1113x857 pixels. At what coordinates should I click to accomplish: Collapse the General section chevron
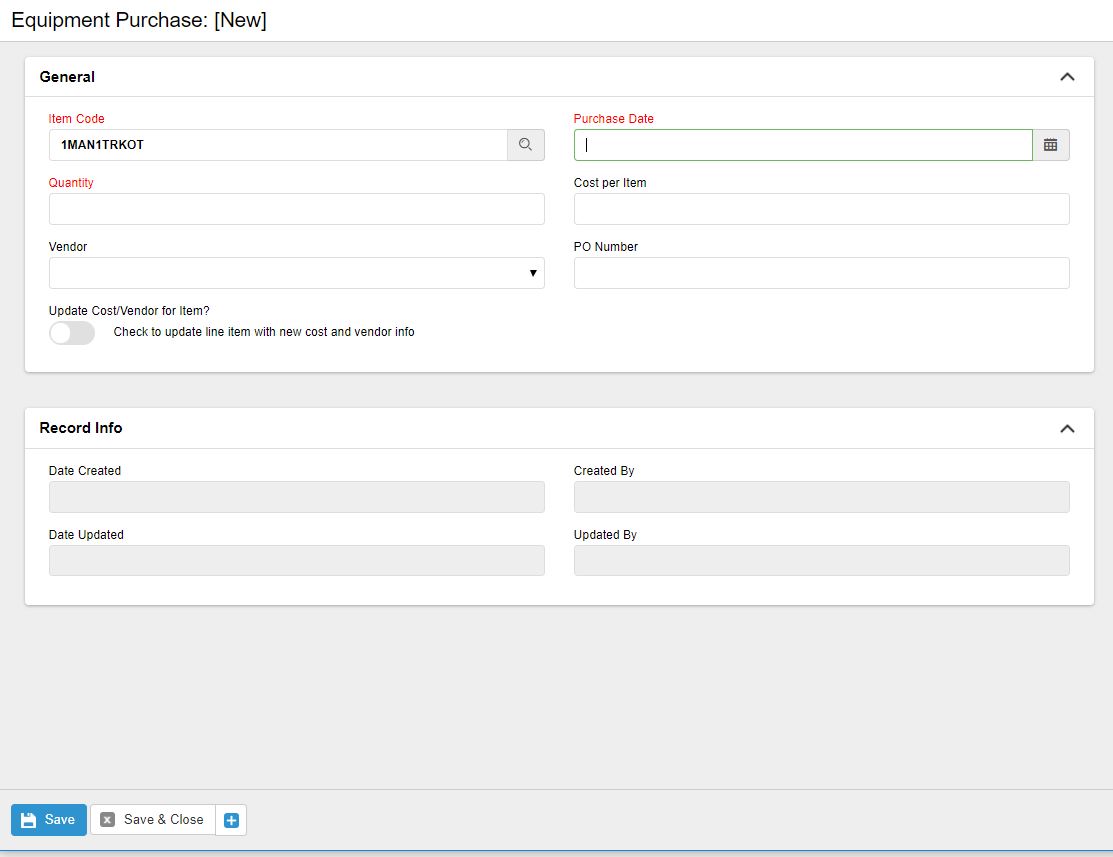click(x=1067, y=77)
